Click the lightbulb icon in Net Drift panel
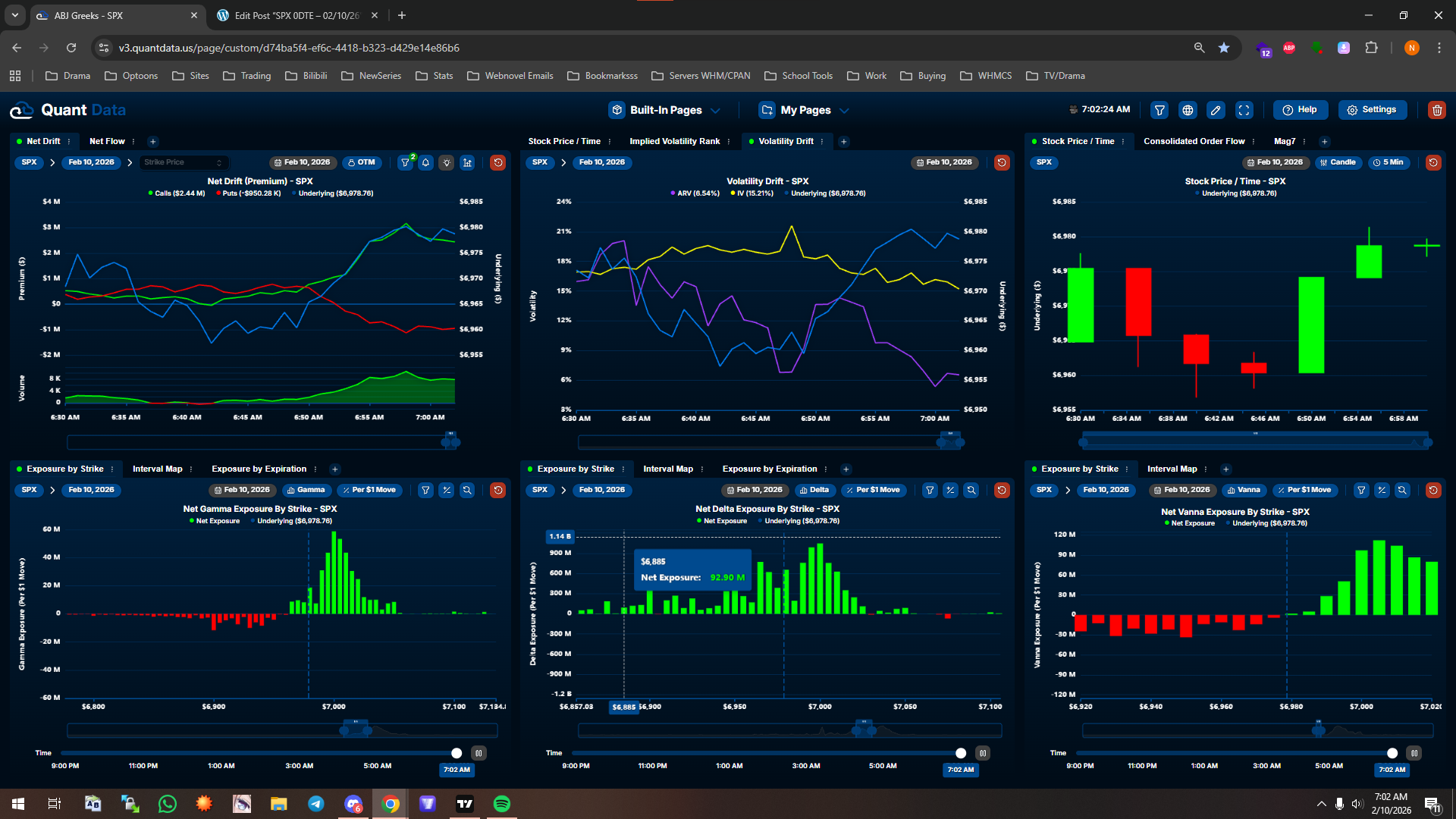Viewport: 1456px width, 819px height. click(x=447, y=162)
